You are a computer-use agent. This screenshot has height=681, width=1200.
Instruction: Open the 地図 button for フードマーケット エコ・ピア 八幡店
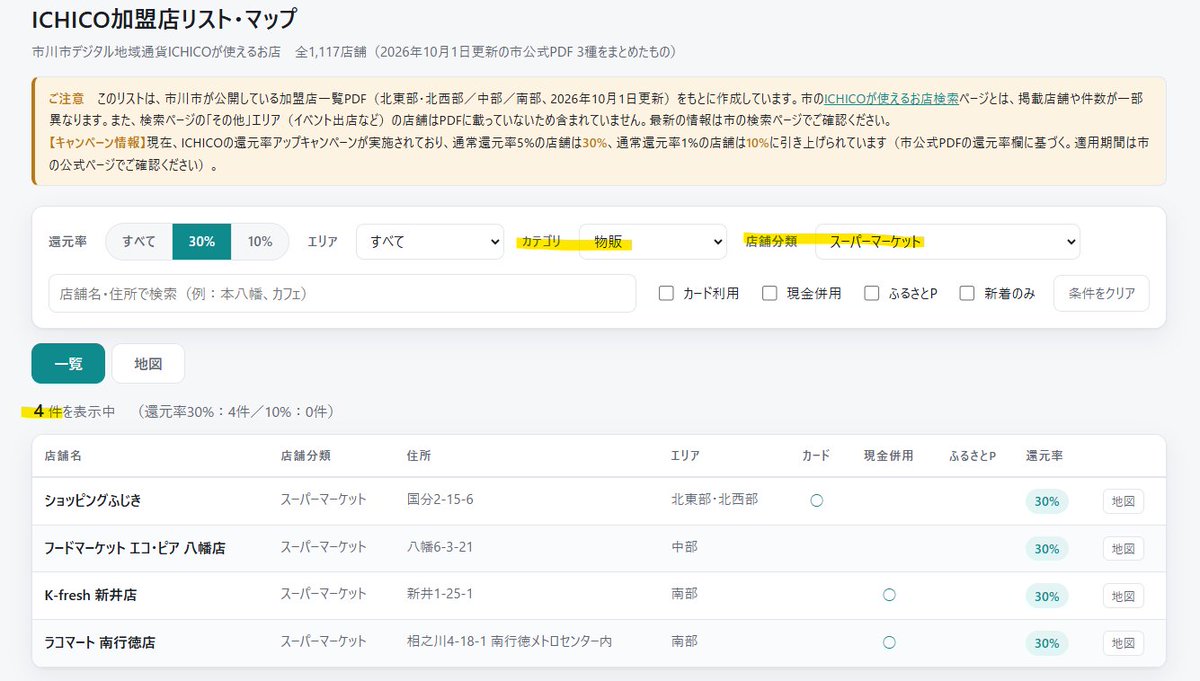coord(1123,548)
